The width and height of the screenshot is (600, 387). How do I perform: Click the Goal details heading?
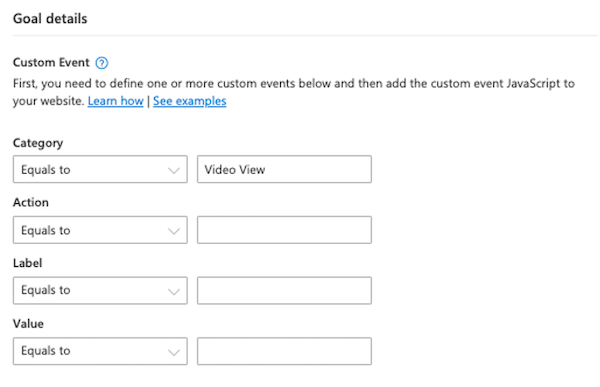pos(50,19)
